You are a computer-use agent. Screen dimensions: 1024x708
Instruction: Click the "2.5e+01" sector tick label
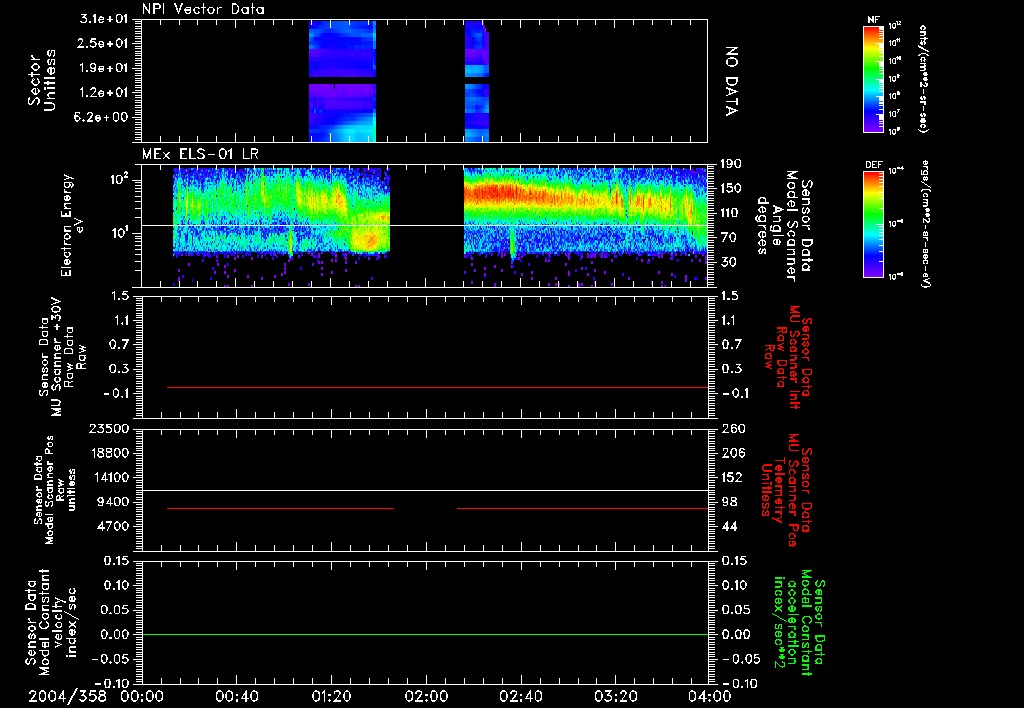pos(104,43)
